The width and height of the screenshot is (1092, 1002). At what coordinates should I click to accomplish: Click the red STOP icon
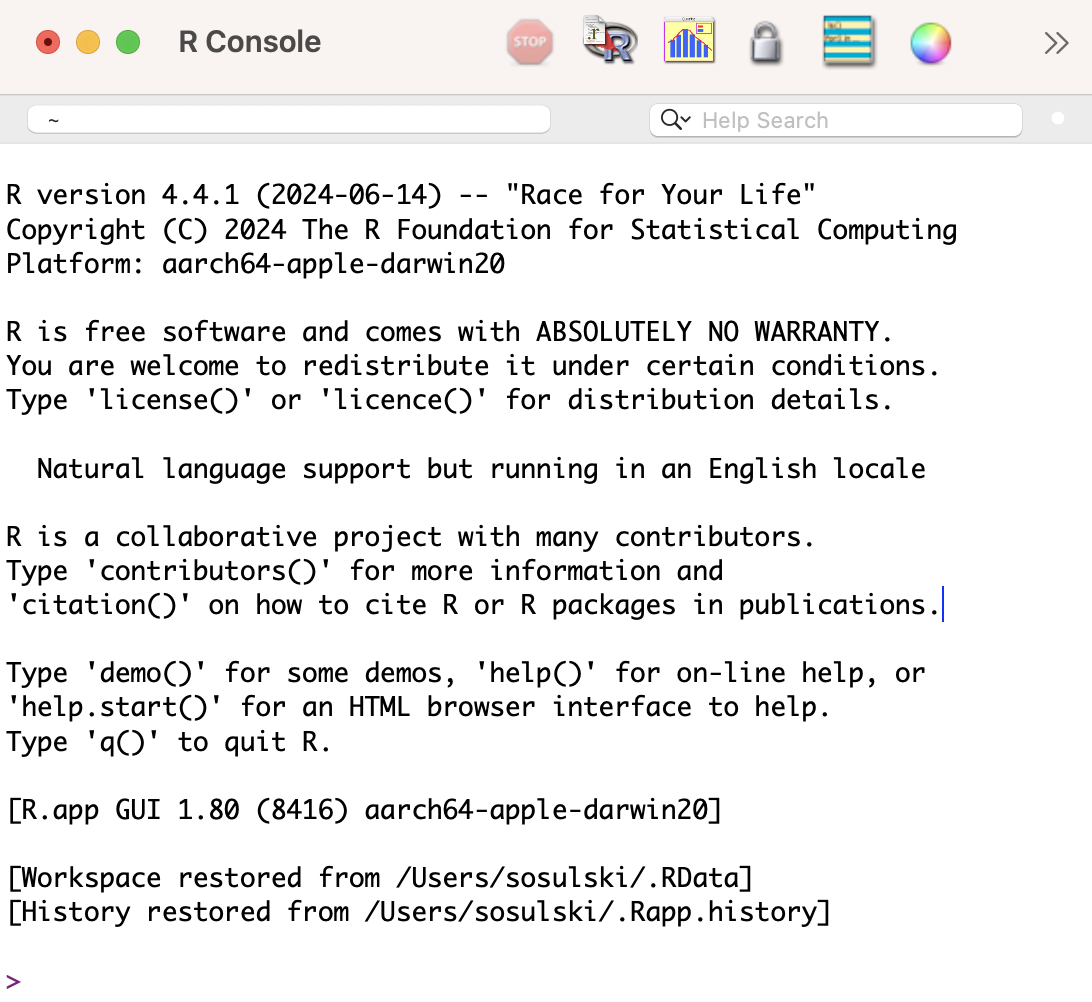(530, 42)
